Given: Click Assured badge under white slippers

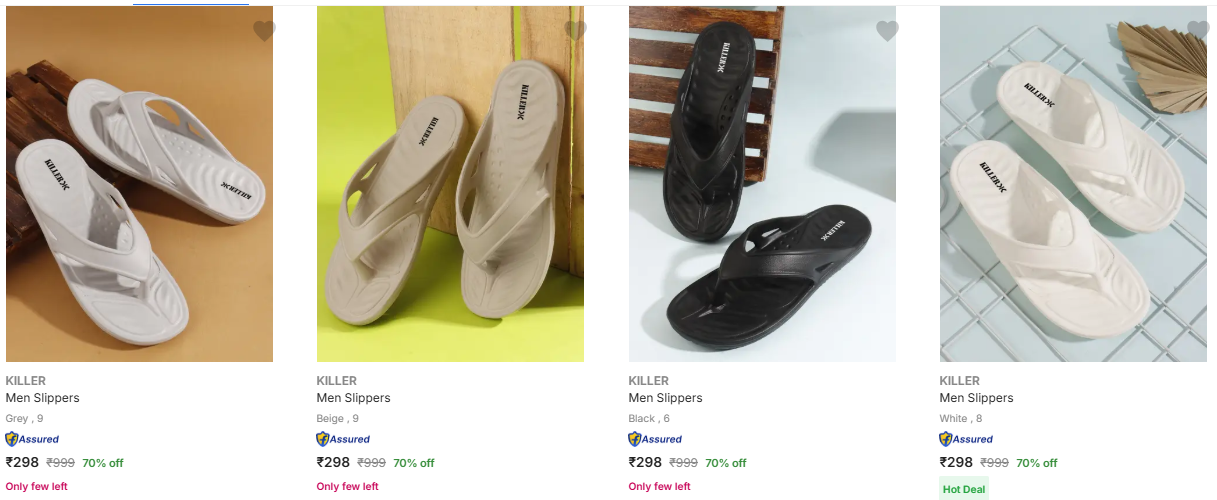Looking at the screenshot, I should pyautogui.click(x=966, y=439).
